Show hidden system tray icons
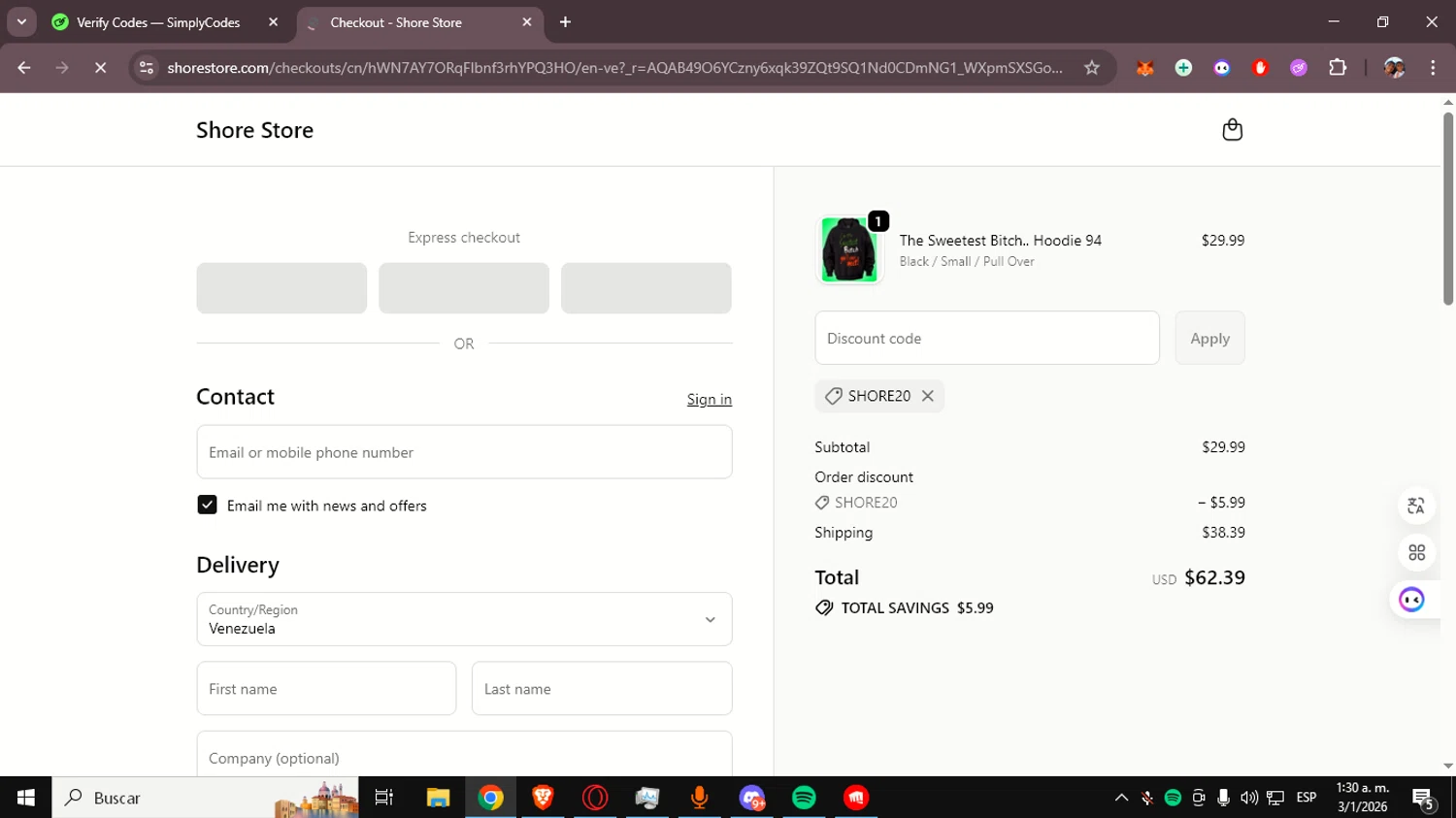The image size is (1456, 818). tap(1121, 798)
